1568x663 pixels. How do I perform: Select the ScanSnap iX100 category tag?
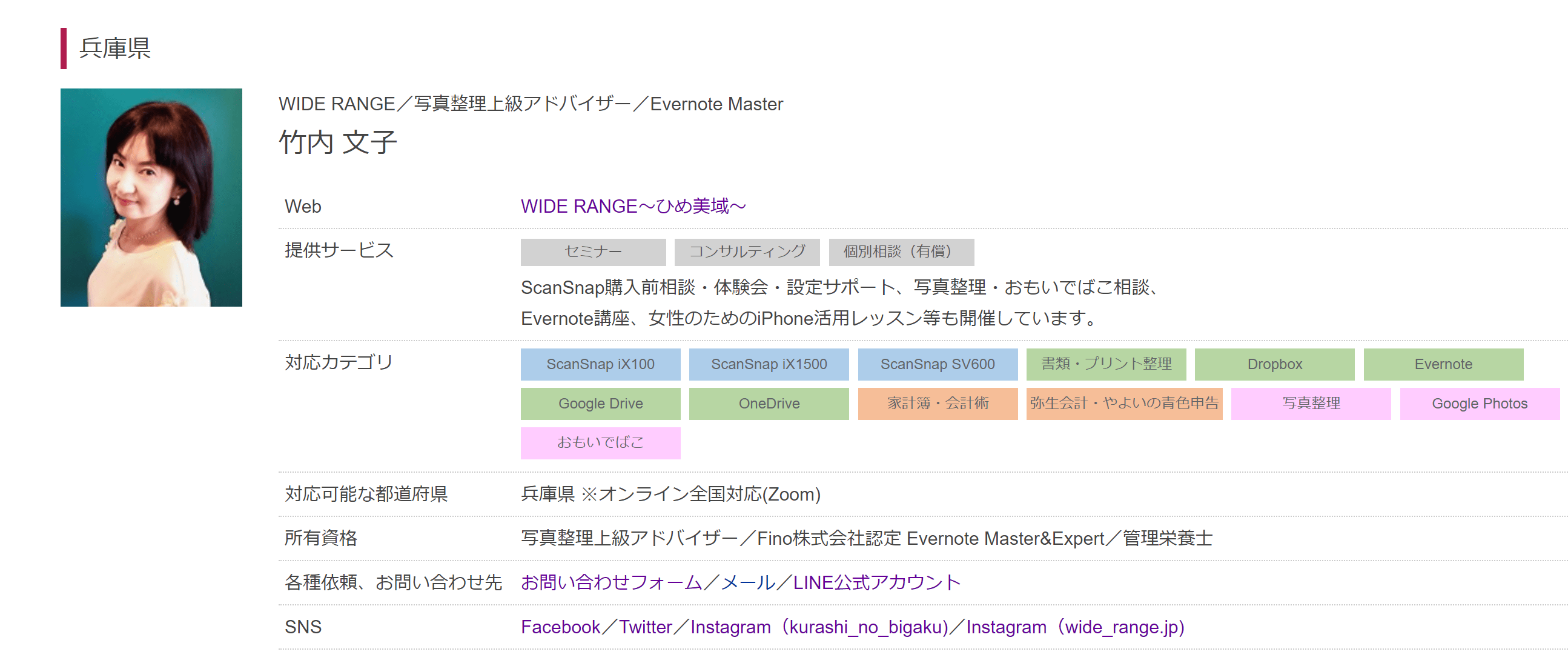600,364
